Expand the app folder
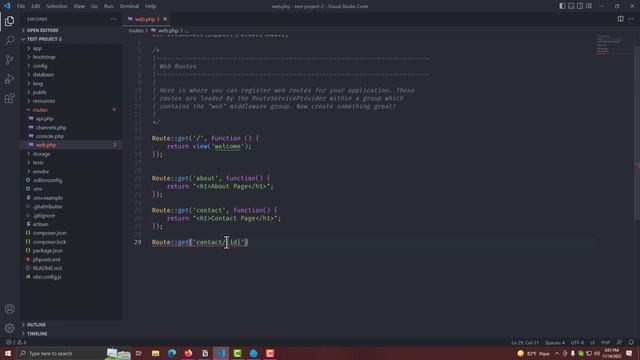Image resolution: width=640 pixels, height=360 pixels. coord(71,48)
